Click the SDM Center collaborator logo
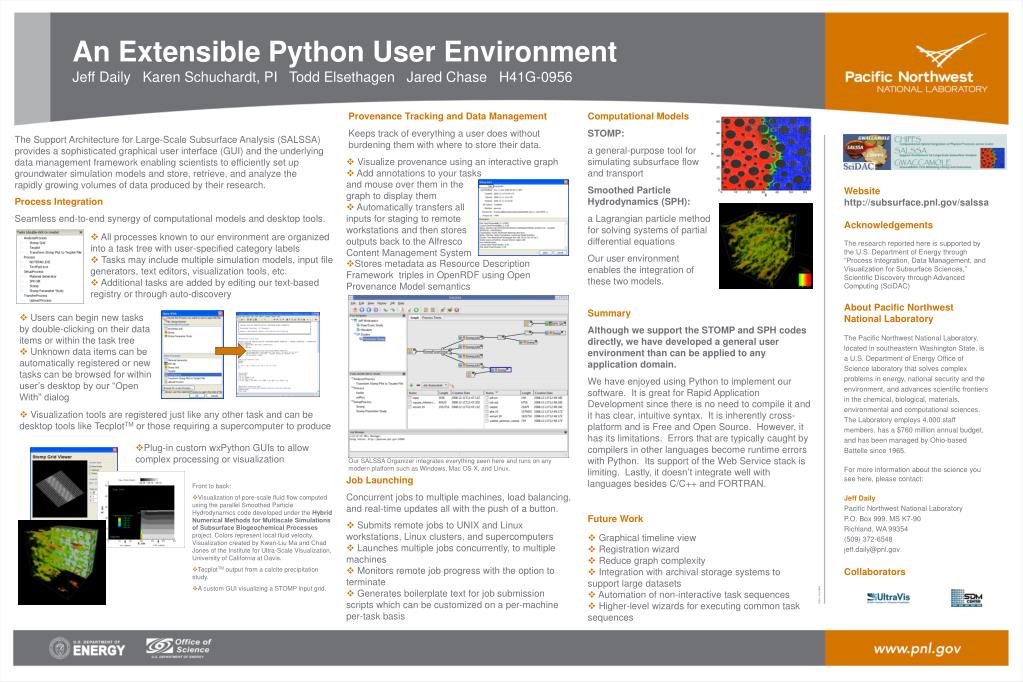 [966, 597]
